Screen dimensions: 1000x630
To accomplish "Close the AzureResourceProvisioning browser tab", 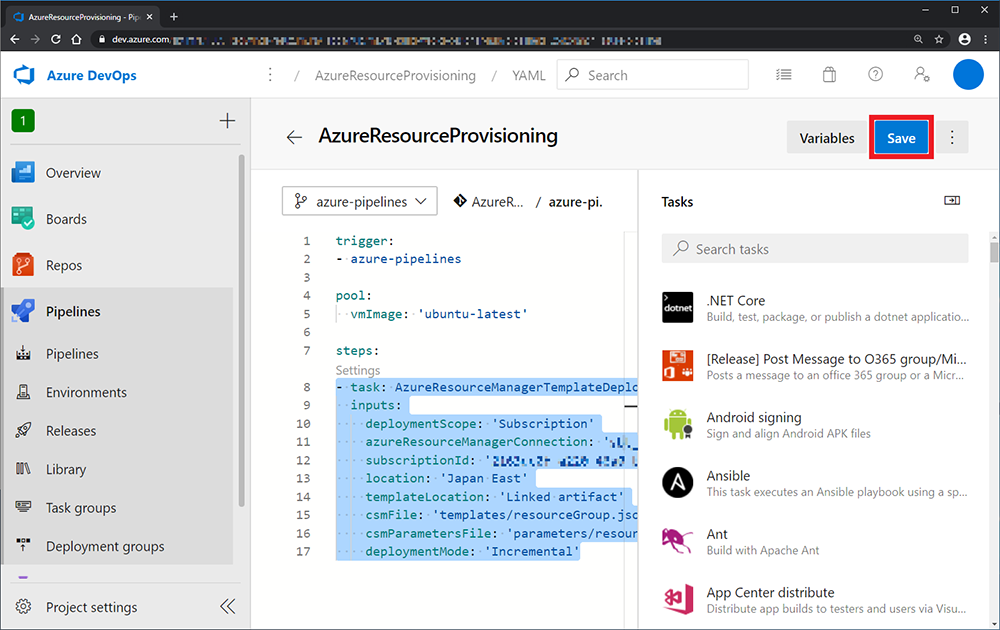I will (x=150, y=17).
